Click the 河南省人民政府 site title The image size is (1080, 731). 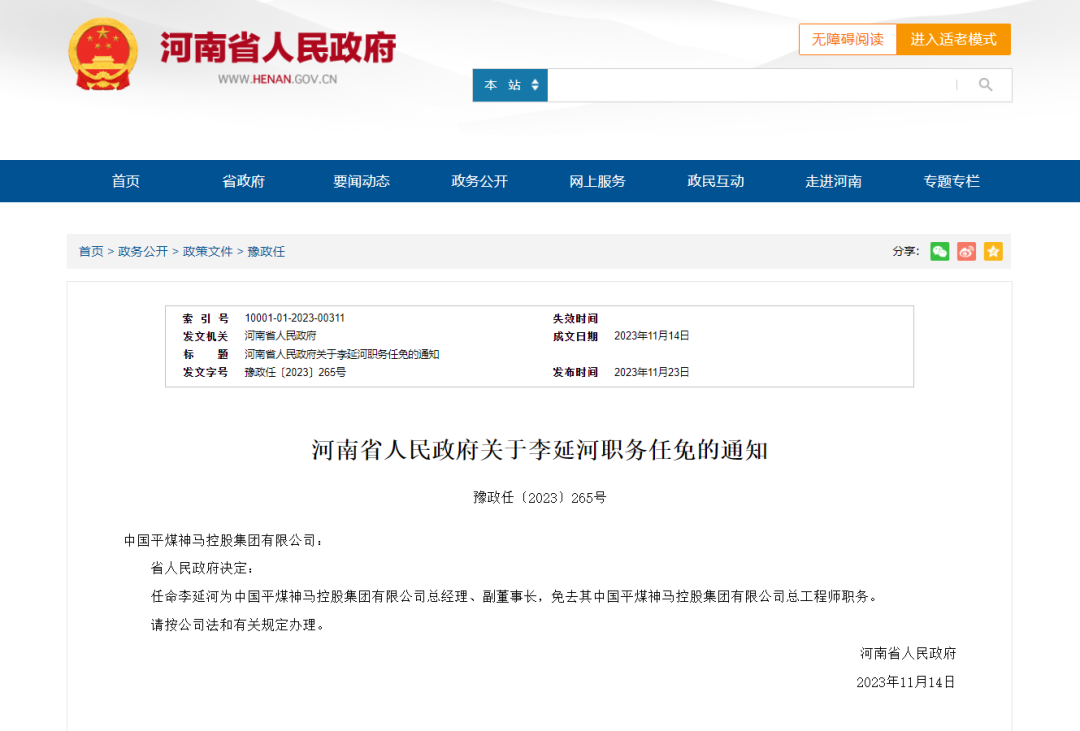(277, 47)
